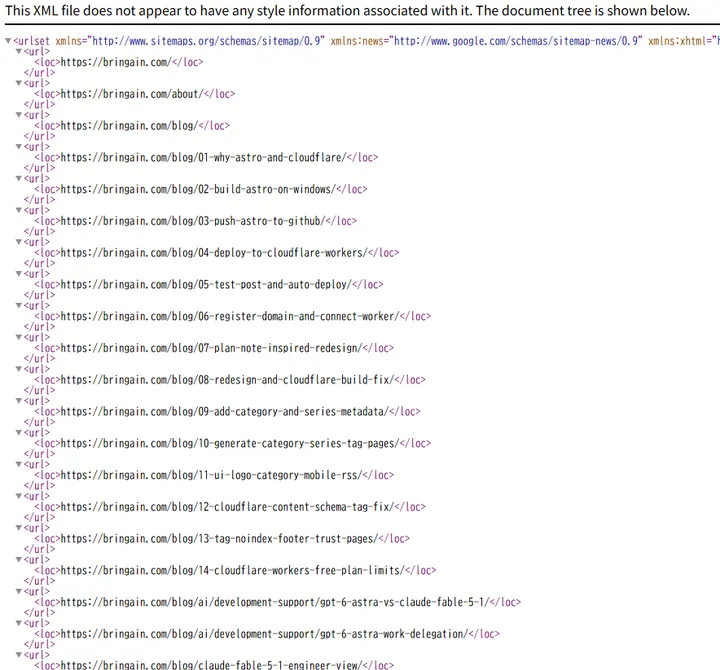Click the "https://bringain.com/blog/" loc text

[129, 126]
